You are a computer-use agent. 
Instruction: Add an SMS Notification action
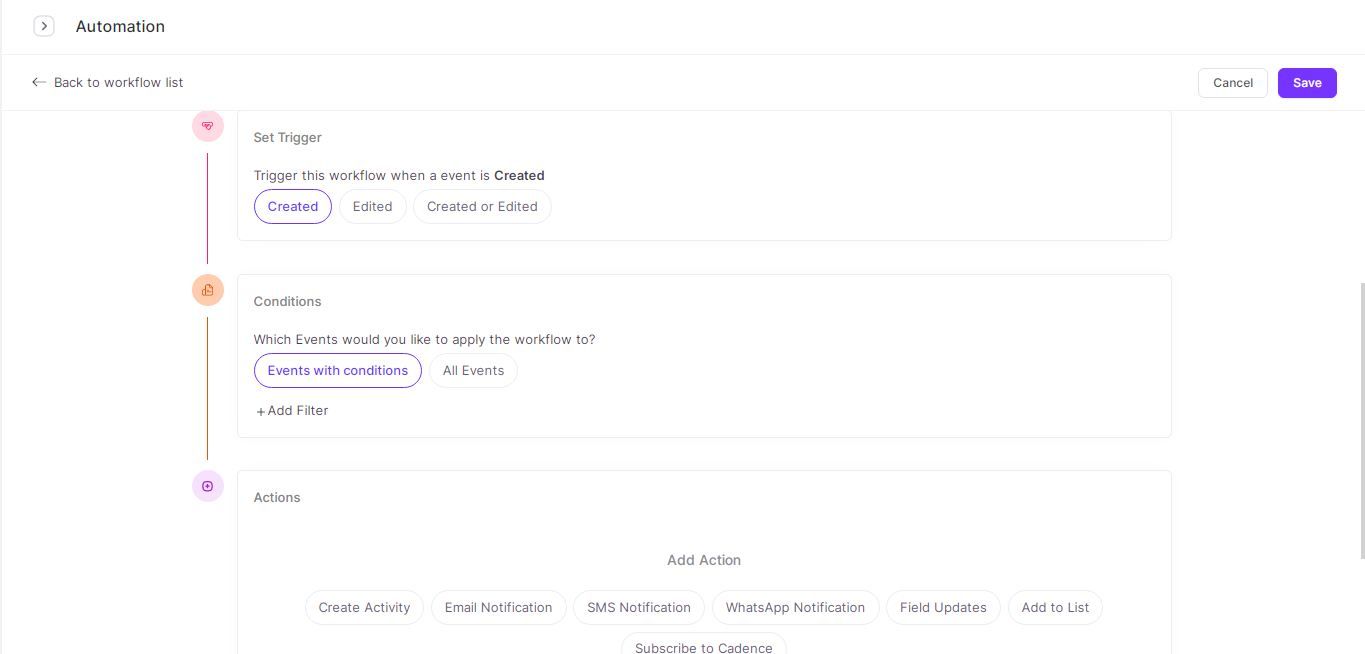tap(638, 607)
